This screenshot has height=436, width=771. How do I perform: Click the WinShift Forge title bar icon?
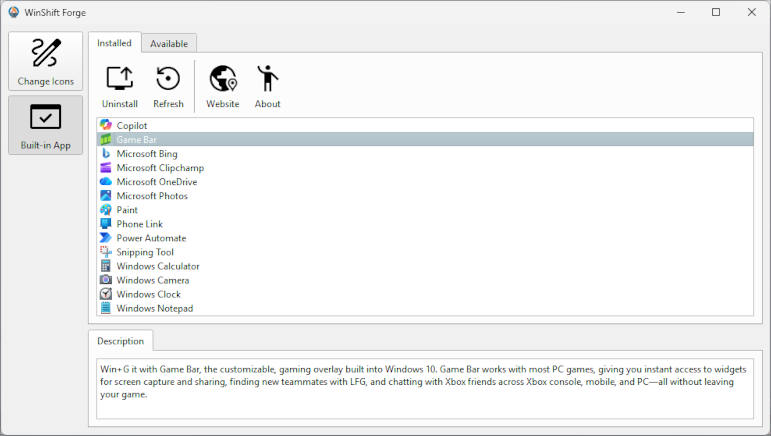(x=14, y=12)
